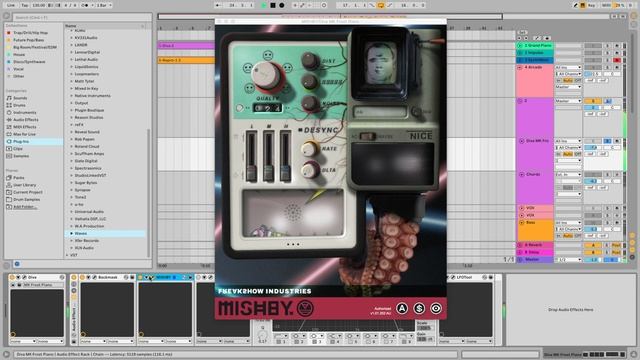The width and height of the screenshot is (640, 360).
Task: Open 4 Arcade Master output dropdown
Action: pyautogui.click(x=568, y=87)
